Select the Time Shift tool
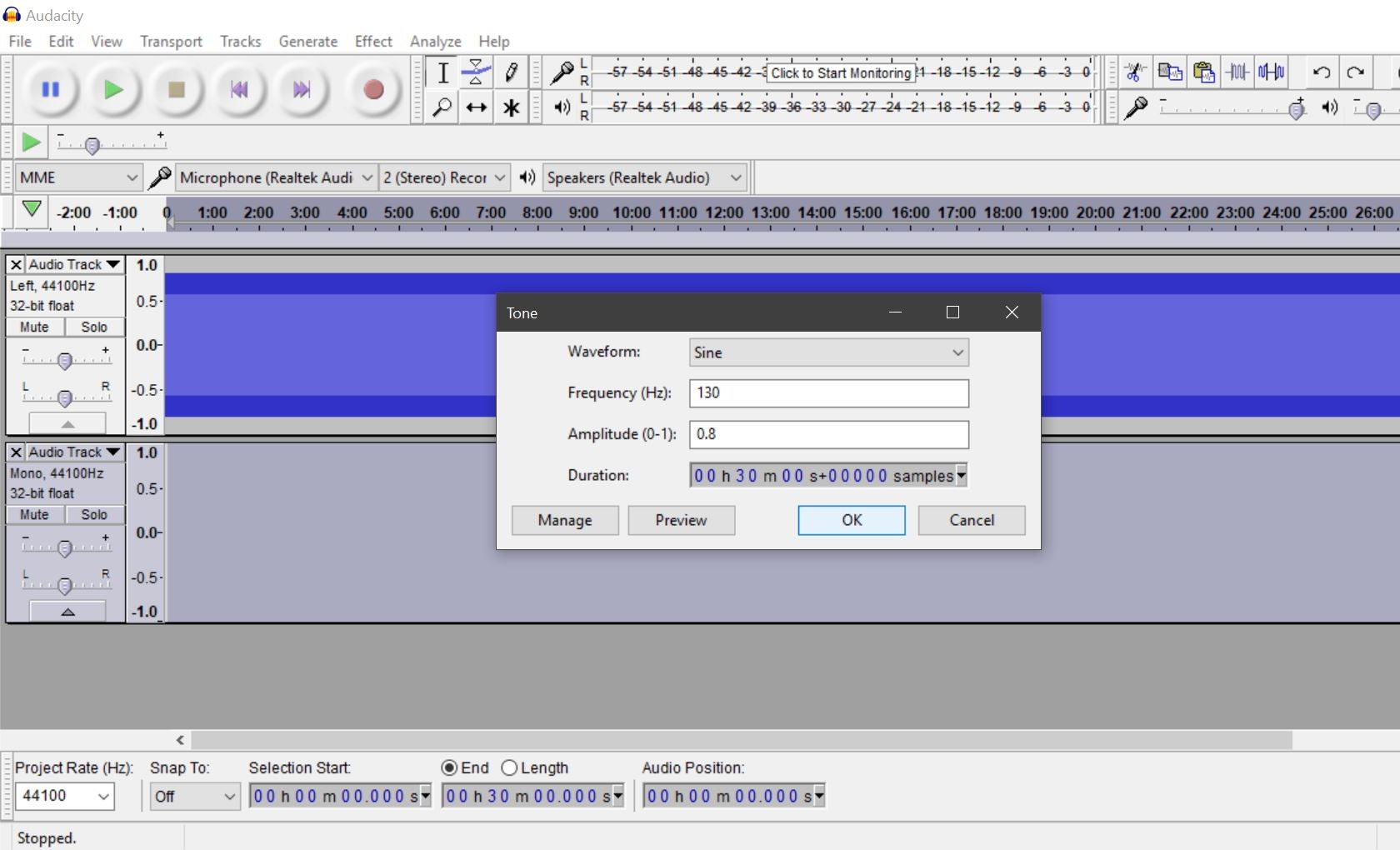This screenshot has height=850, width=1400. point(476,107)
